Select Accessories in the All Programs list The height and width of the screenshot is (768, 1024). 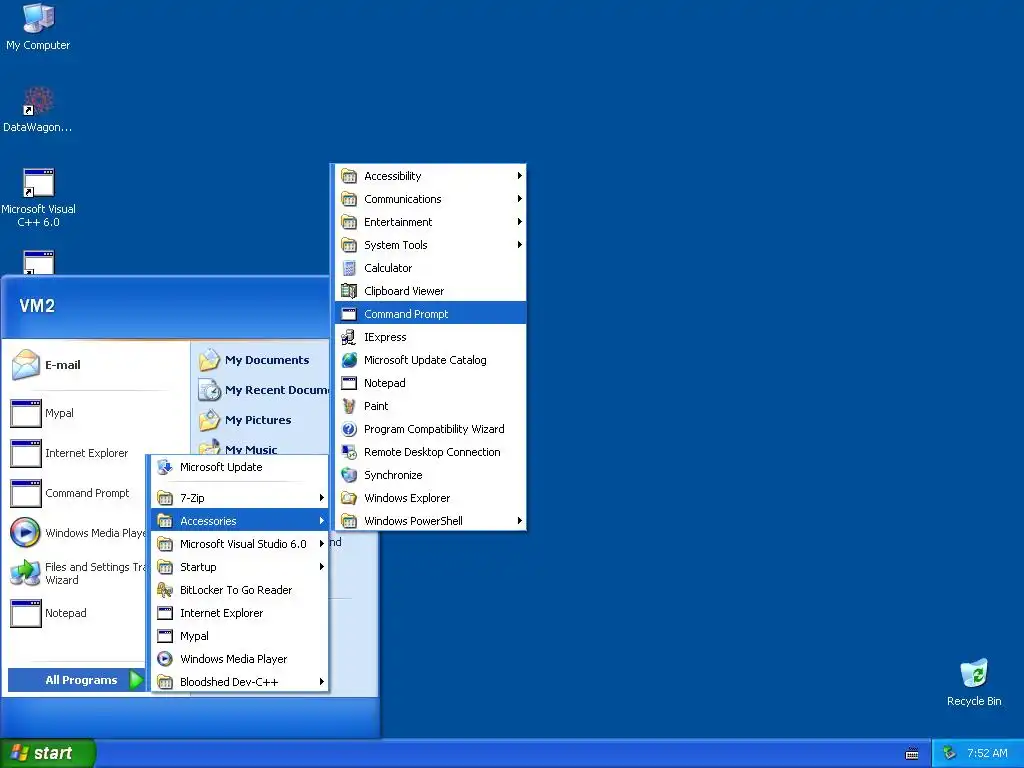click(x=240, y=520)
